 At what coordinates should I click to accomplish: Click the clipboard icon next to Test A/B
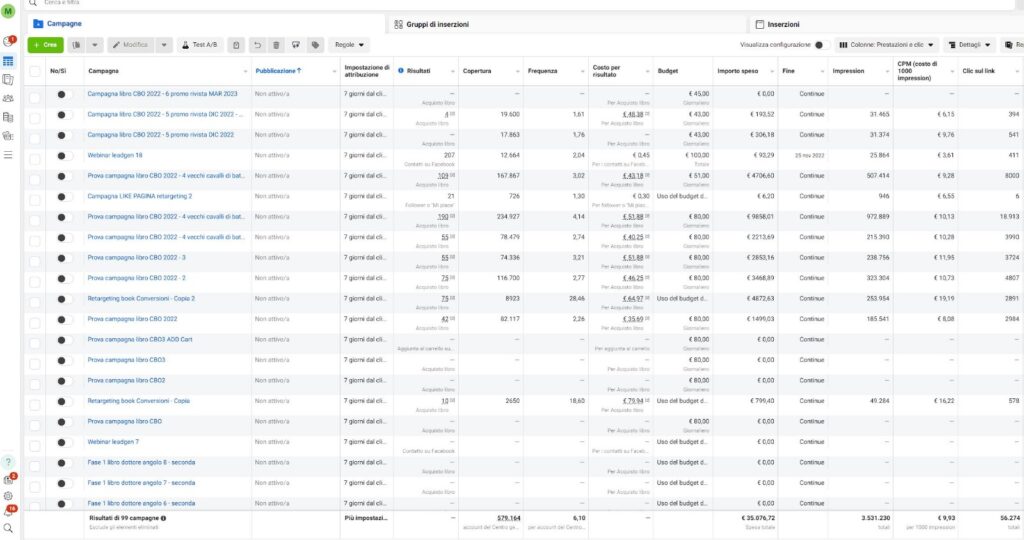[236, 45]
